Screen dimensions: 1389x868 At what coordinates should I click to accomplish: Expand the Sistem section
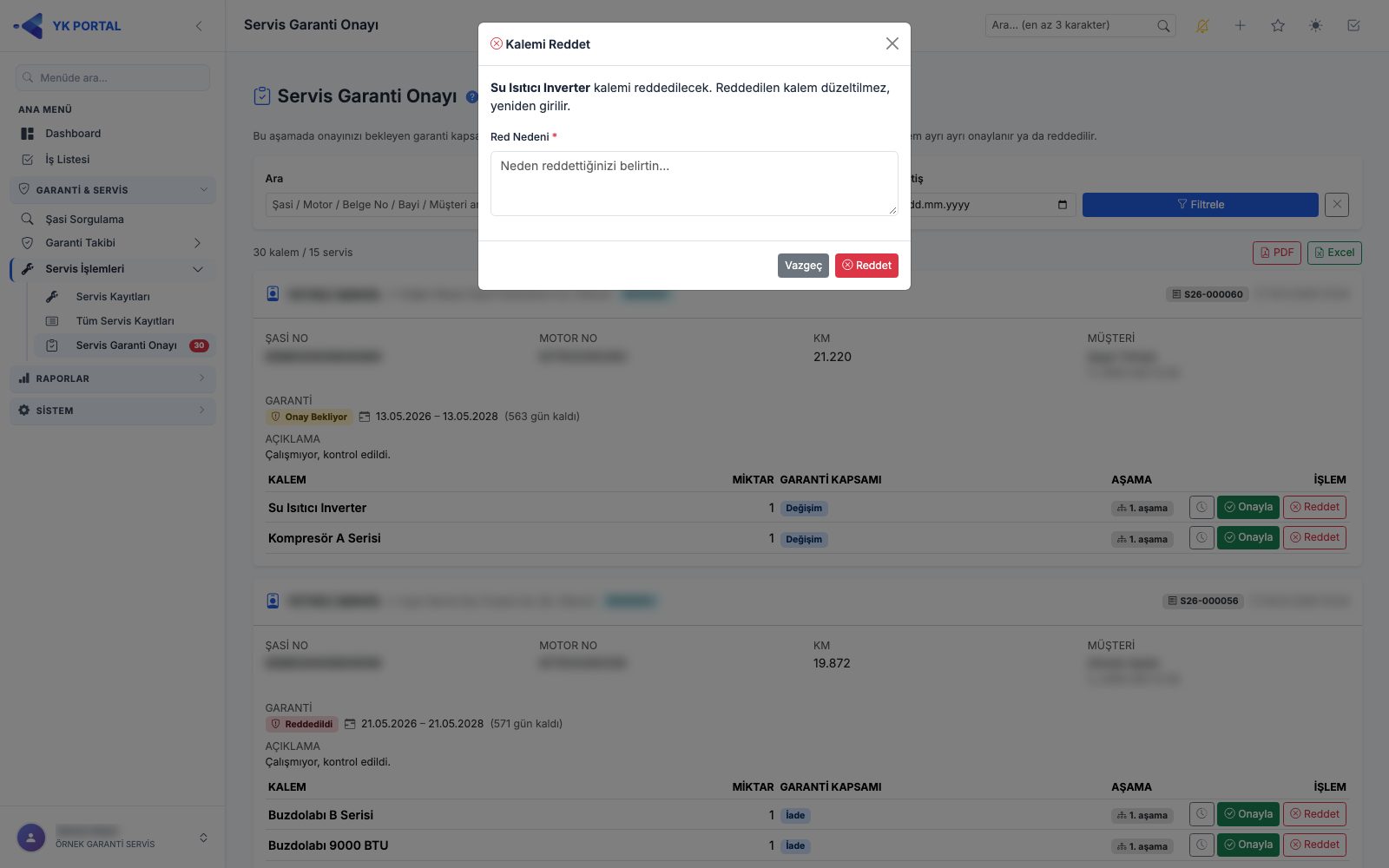pyautogui.click(x=113, y=411)
